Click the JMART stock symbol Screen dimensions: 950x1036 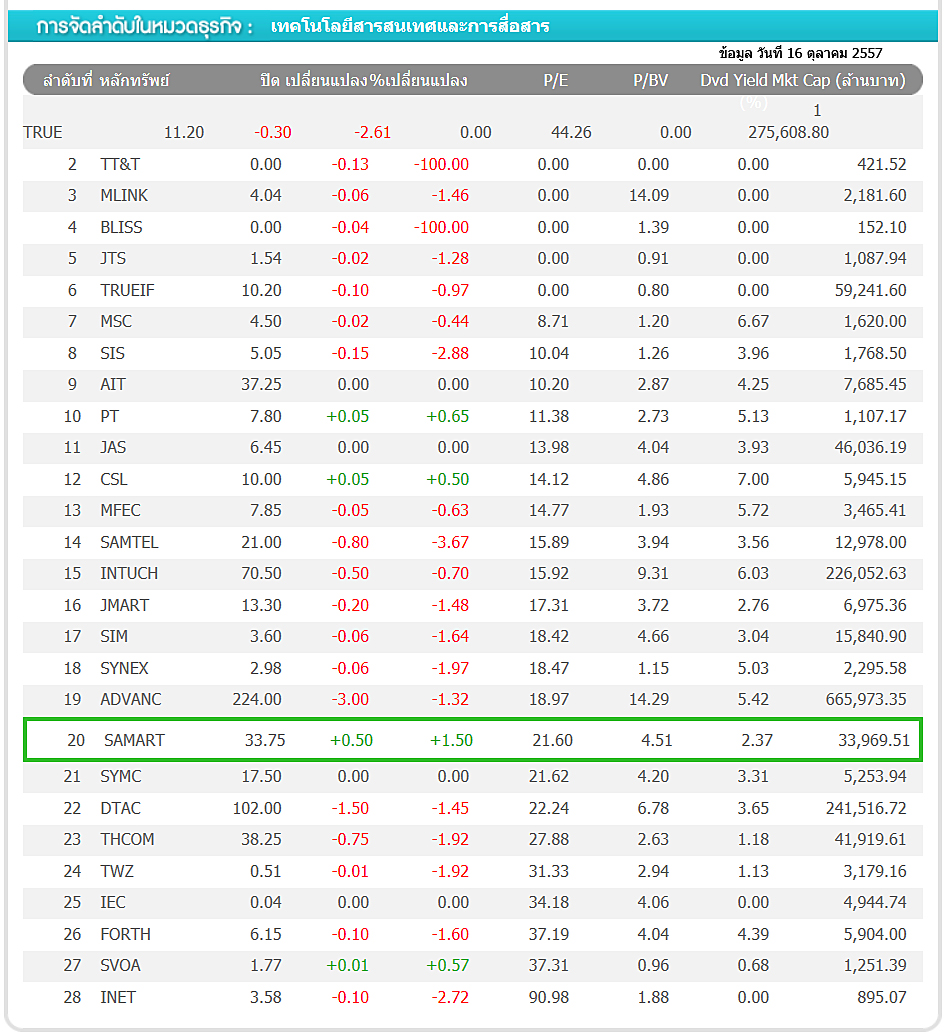tap(125, 605)
